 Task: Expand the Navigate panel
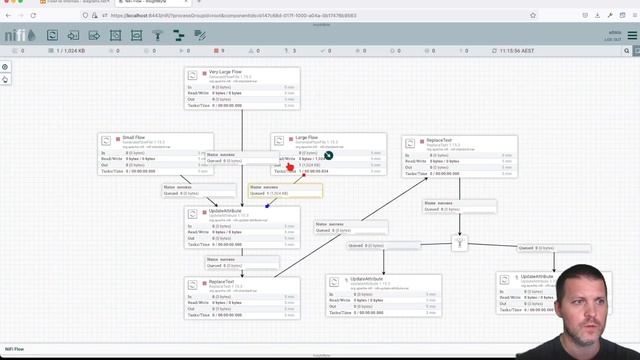point(5,67)
